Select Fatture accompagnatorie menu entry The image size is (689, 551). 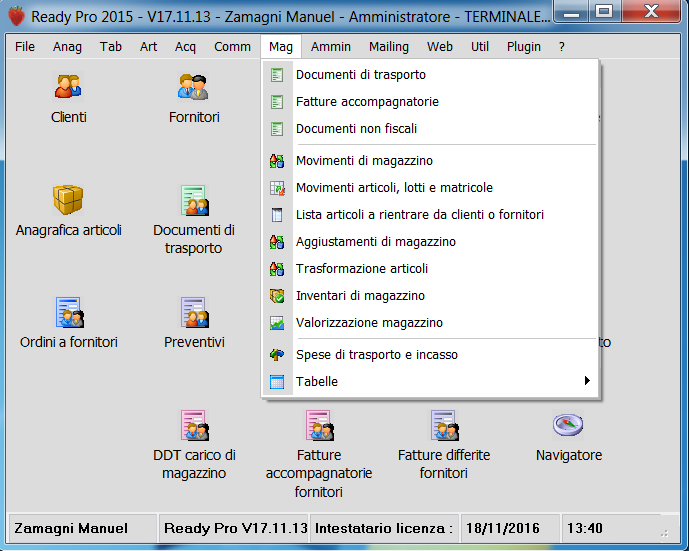click(431, 102)
